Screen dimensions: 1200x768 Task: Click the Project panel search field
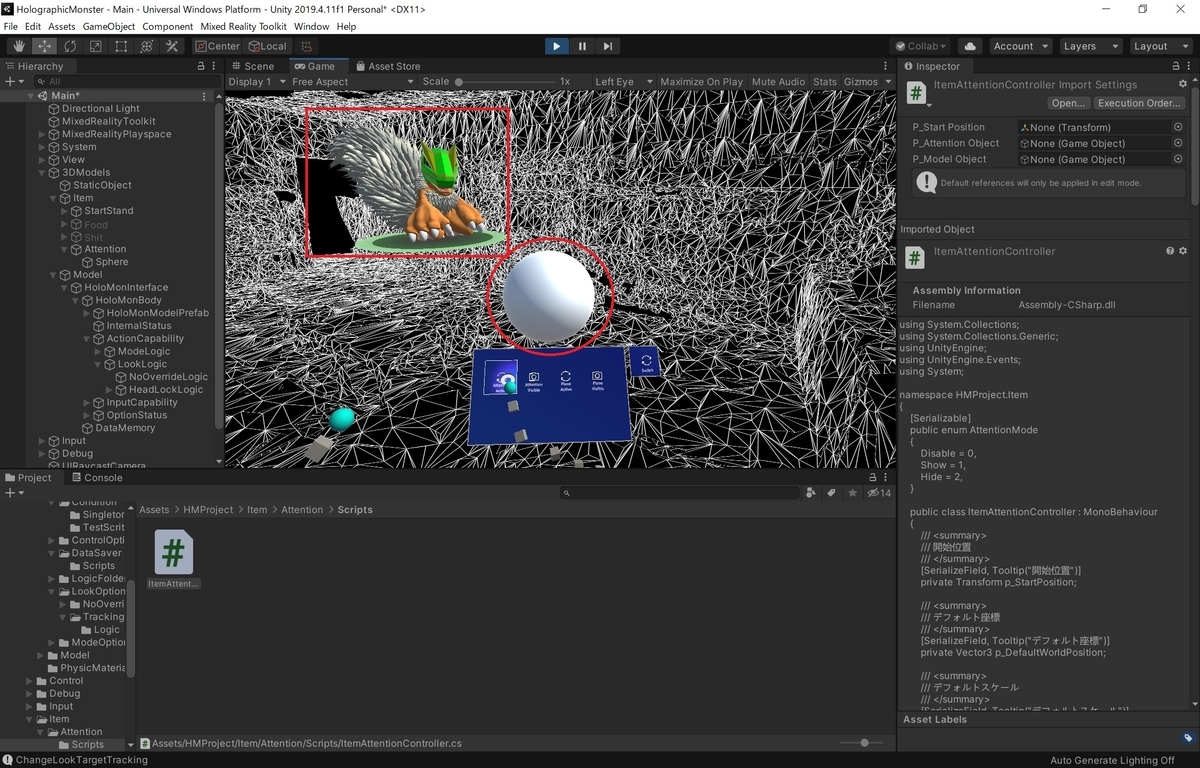pyautogui.click(x=680, y=492)
